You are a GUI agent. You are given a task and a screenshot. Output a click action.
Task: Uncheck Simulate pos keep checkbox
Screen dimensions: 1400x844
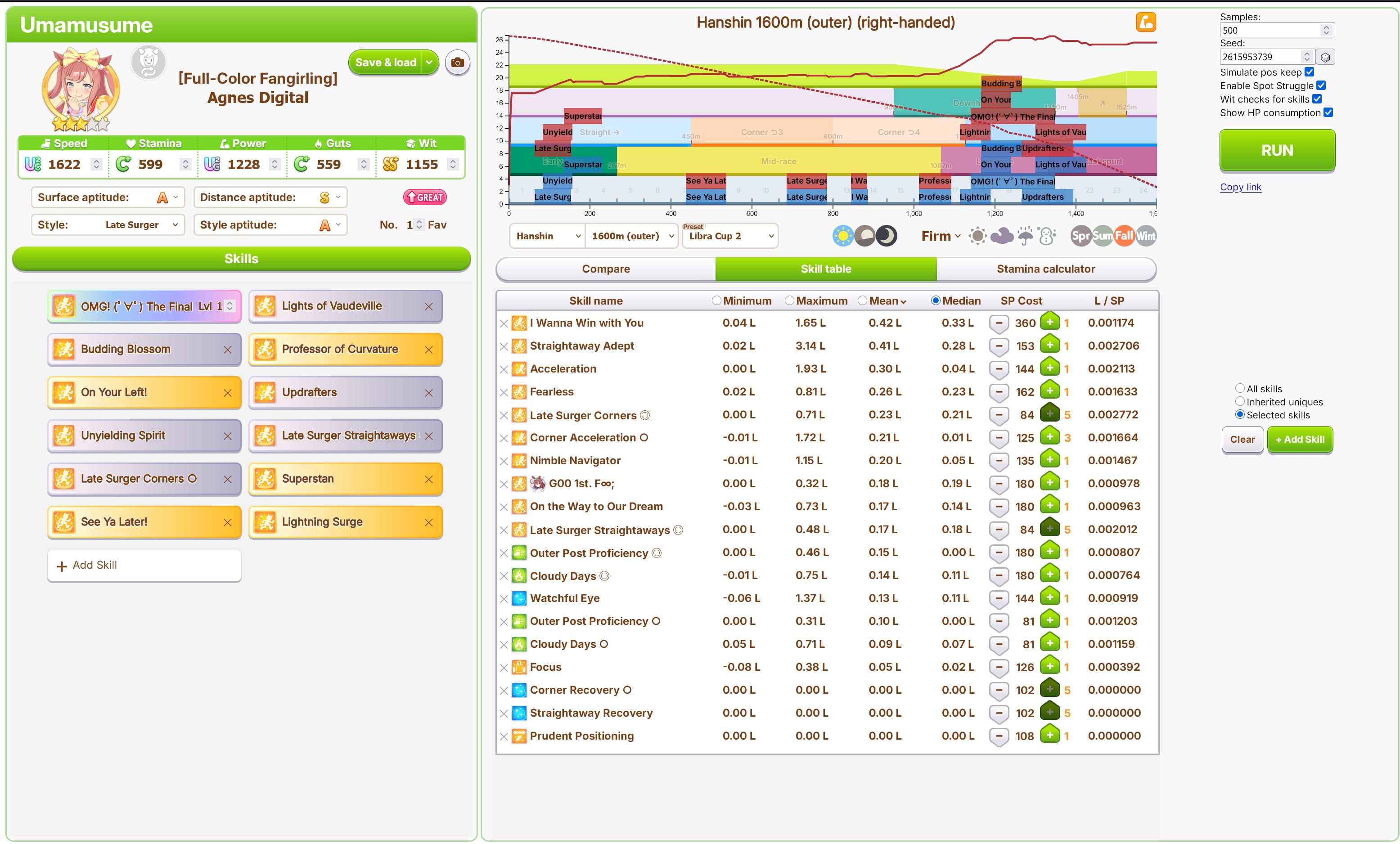(1310, 72)
